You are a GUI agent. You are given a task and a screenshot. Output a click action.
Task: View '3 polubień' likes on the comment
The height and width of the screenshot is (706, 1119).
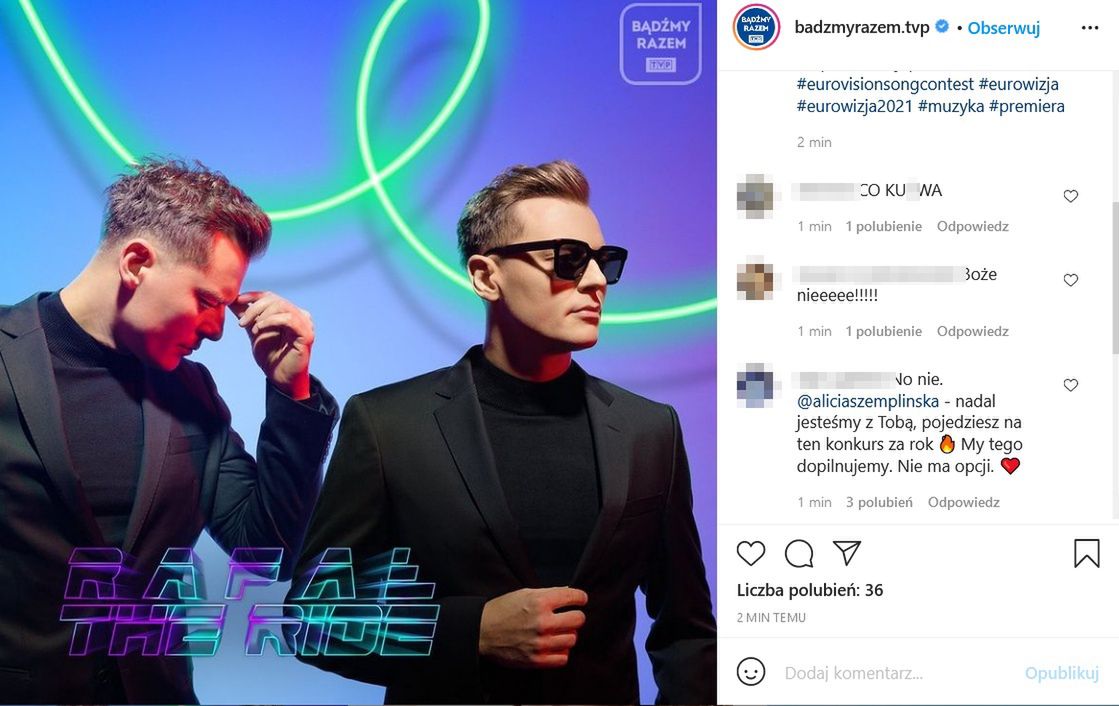point(879,502)
